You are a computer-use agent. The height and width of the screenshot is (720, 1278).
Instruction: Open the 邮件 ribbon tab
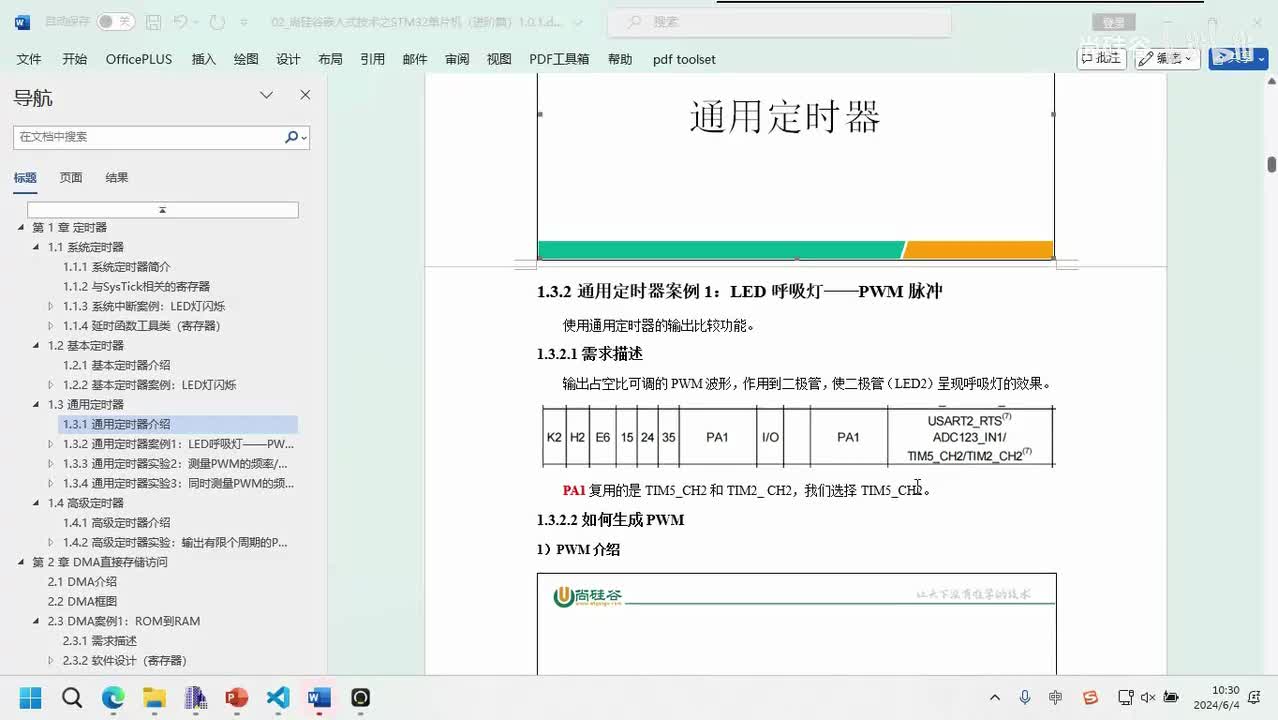click(x=415, y=59)
